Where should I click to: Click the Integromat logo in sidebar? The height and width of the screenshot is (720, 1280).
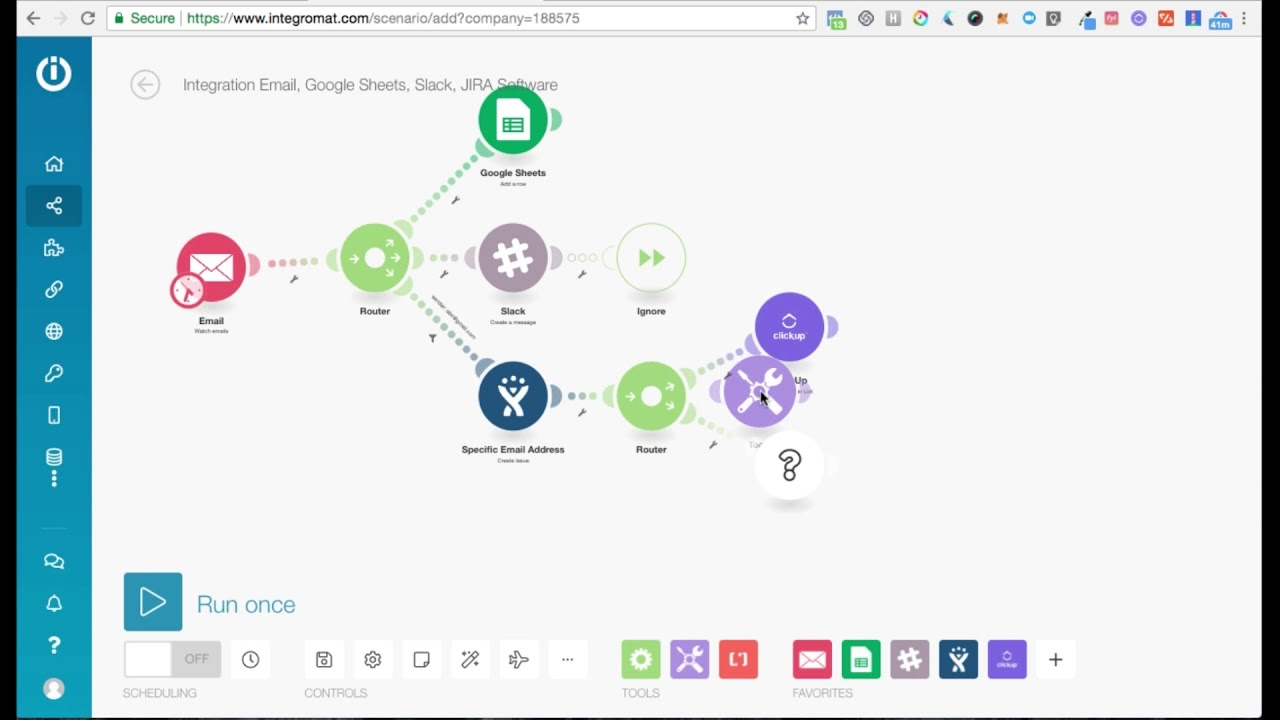(54, 73)
